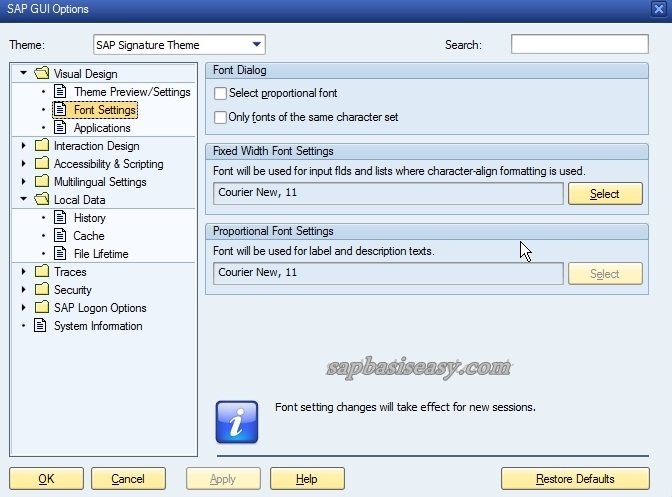Click the System Information page icon
The image size is (672, 497).
pyautogui.click(x=41, y=326)
